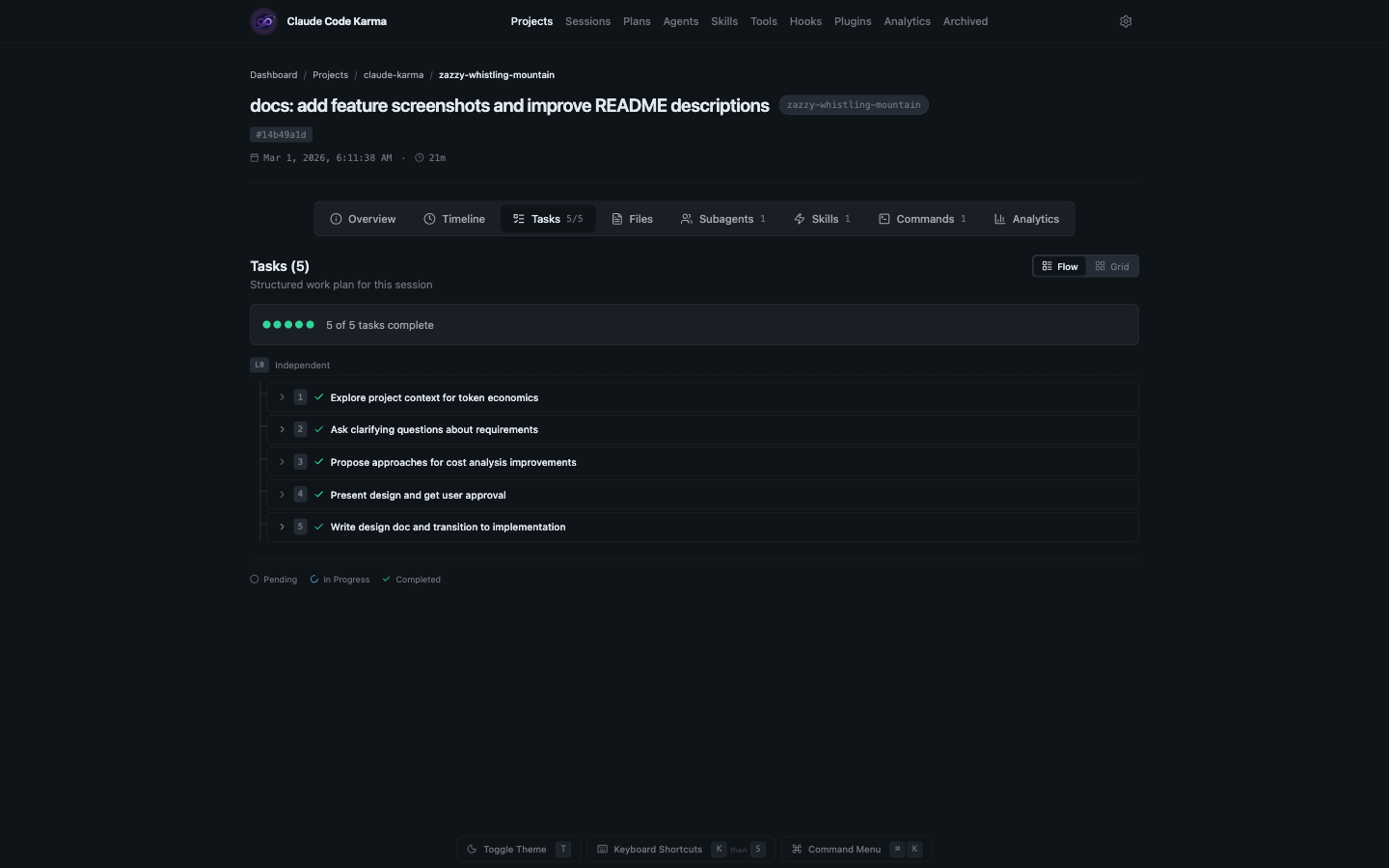This screenshot has height=868, width=1389.
Task: Go to Dashboard breadcrumb link
Action: click(x=274, y=75)
